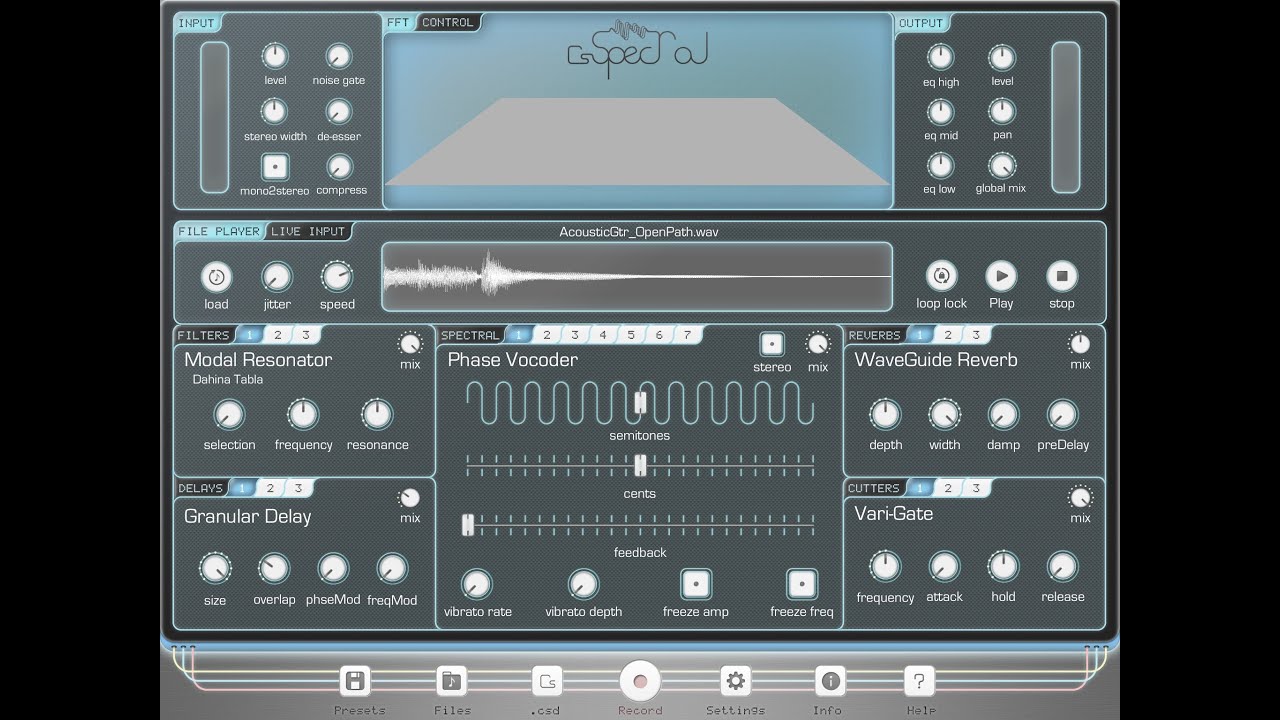Click the input level knob

tap(275, 56)
